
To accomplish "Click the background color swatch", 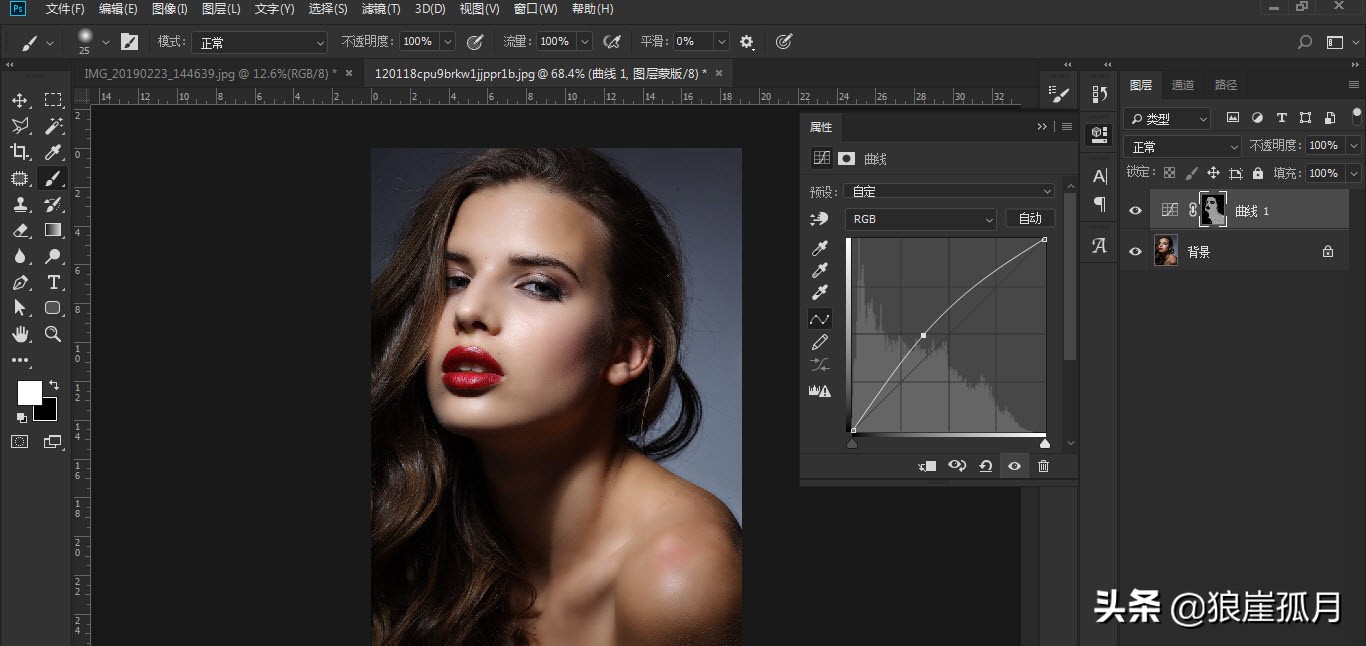I will [48, 411].
